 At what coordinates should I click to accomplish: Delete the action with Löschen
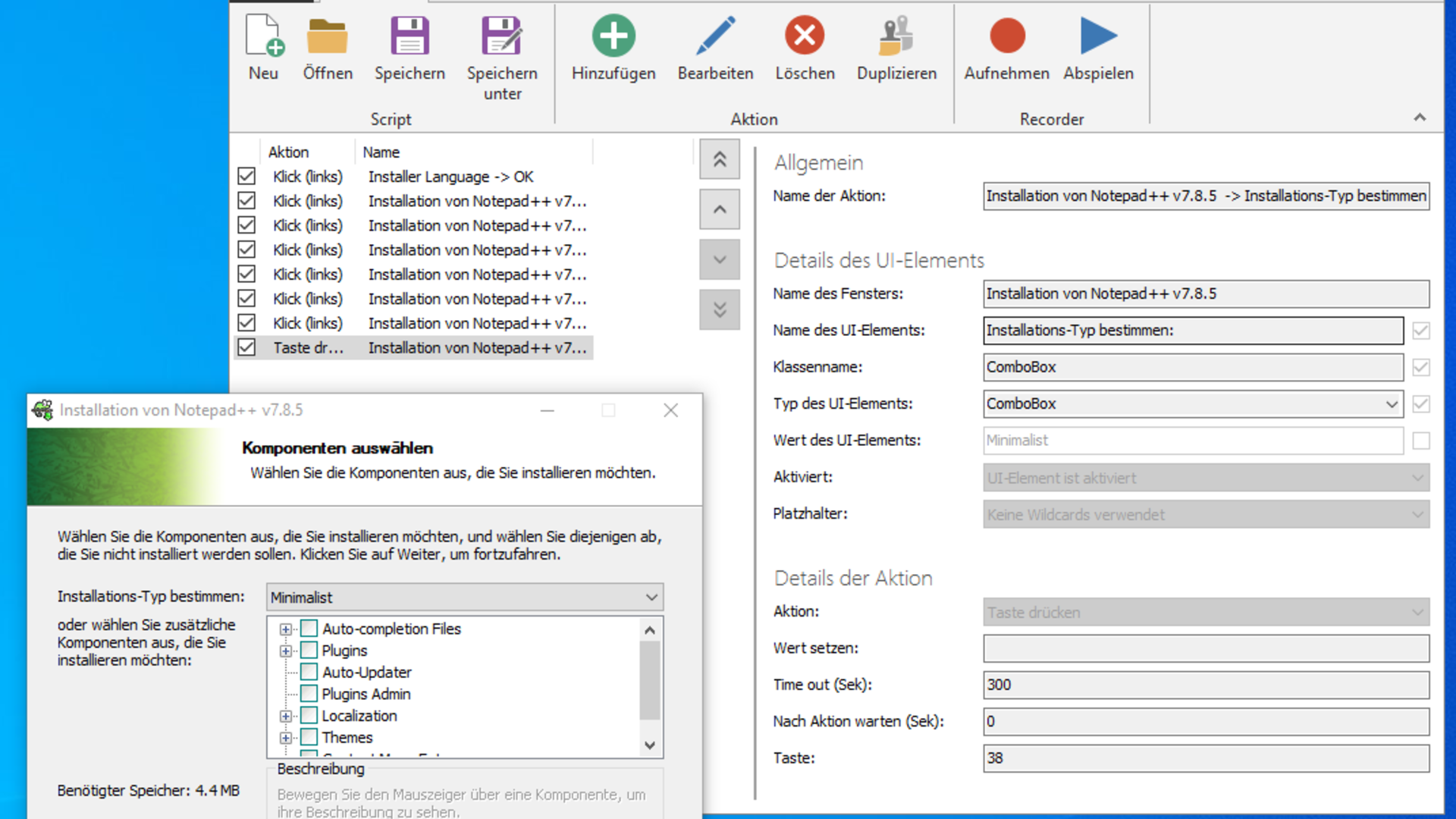[805, 48]
